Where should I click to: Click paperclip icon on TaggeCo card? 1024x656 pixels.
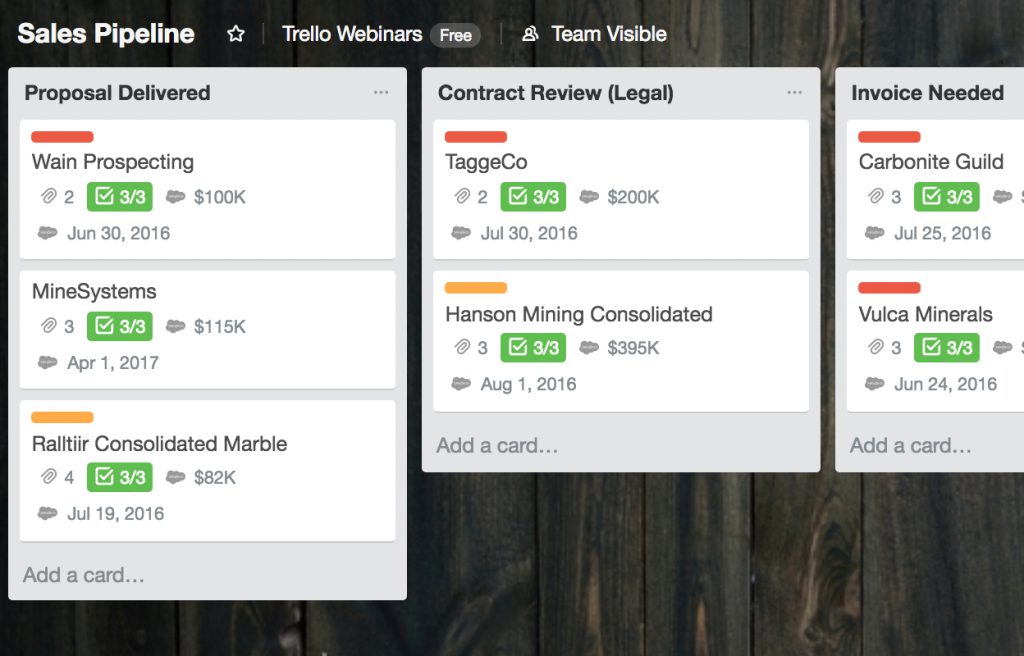tap(462, 196)
